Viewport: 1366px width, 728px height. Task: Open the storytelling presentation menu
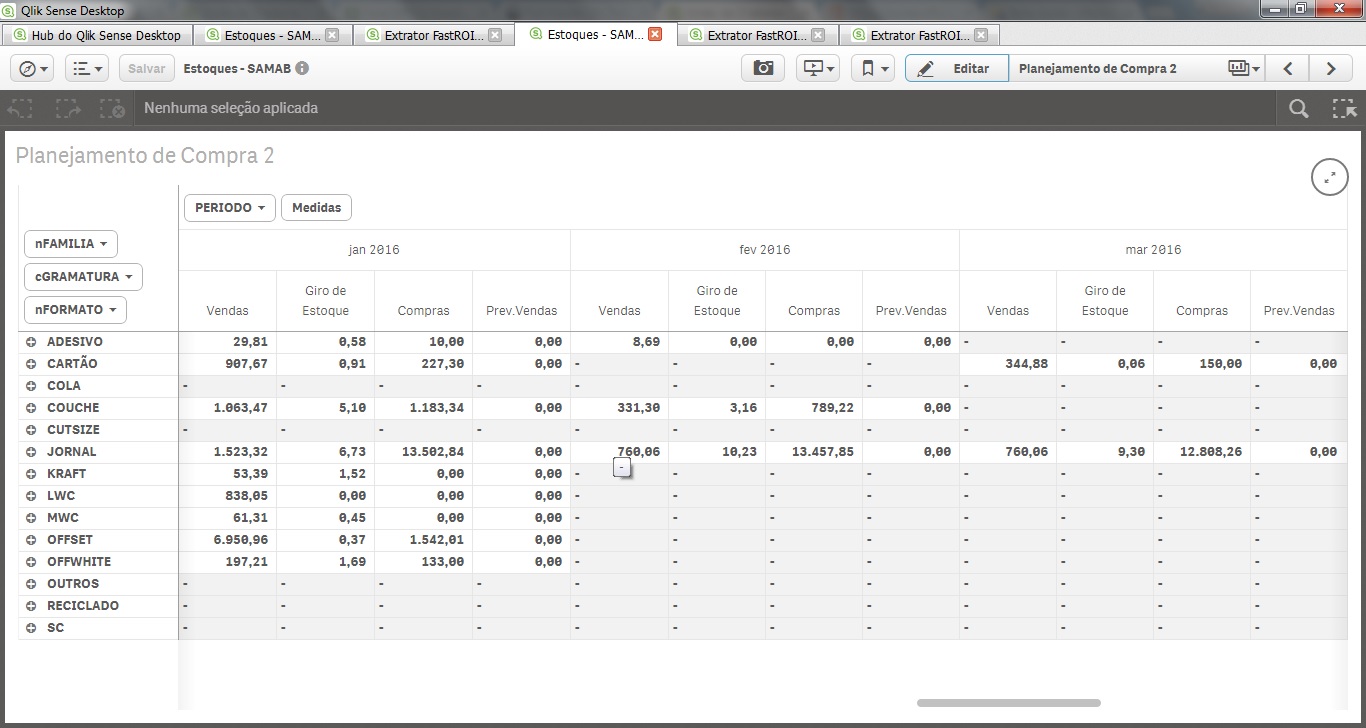coord(818,68)
